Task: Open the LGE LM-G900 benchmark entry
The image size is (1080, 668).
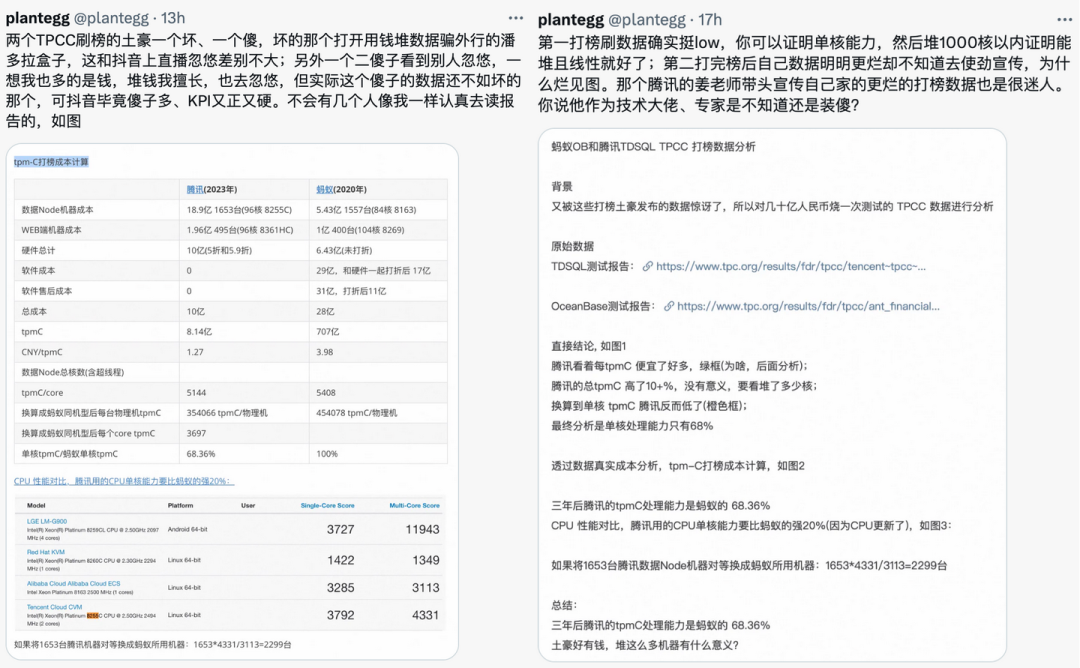Action: [x=47, y=521]
